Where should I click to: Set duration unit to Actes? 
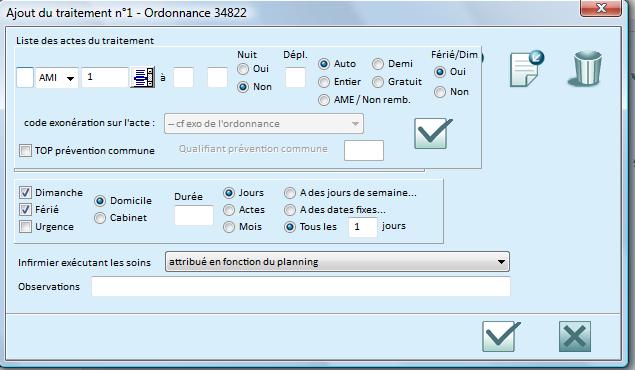click(229, 210)
